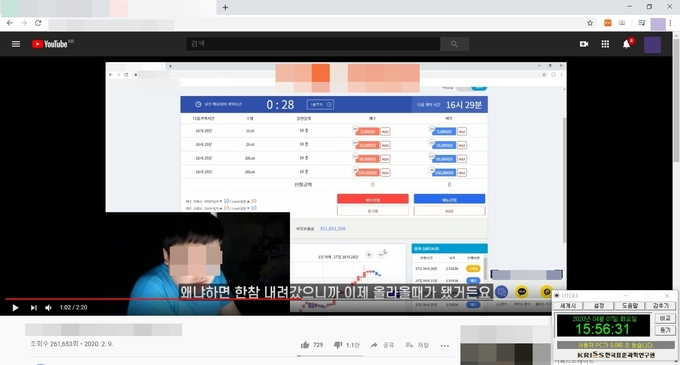Image resolution: width=680 pixels, height=365 pixels.
Task: Open the YouTube account avatar menu
Action: (x=652, y=45)
